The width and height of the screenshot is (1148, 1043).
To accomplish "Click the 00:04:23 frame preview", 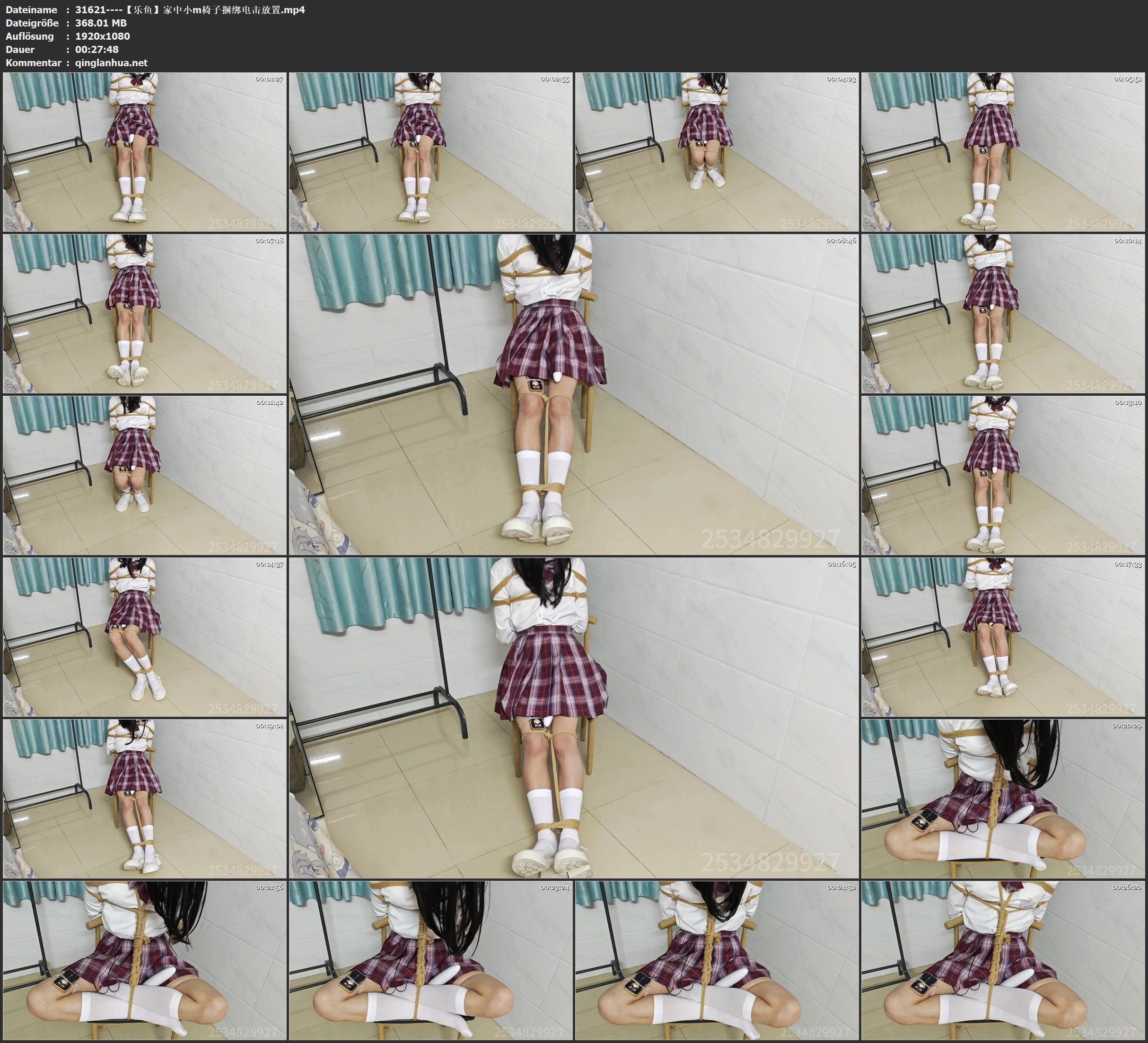I will (x=716, y=151).
